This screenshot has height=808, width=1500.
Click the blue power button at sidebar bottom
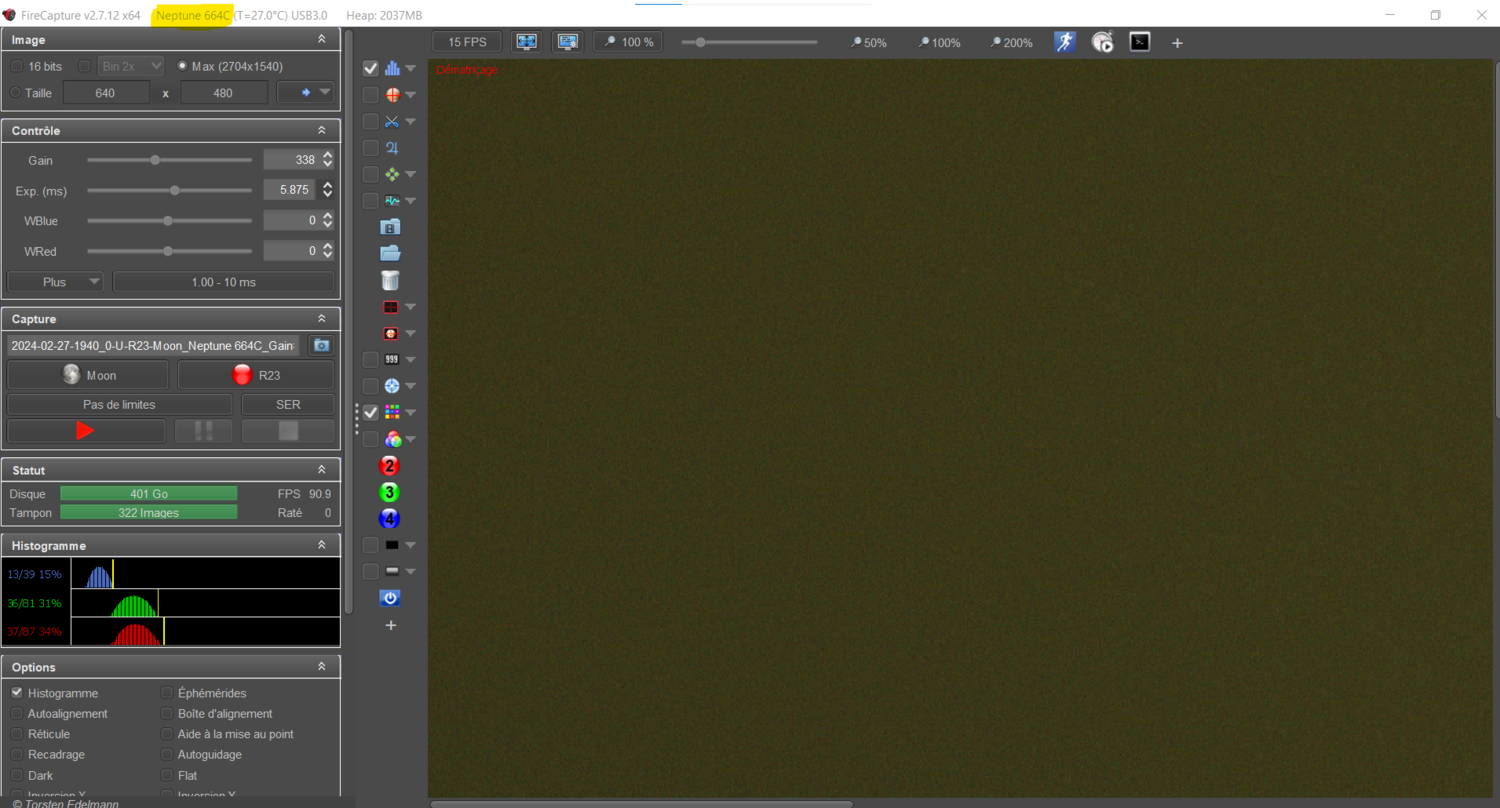(x=390, y=597)
